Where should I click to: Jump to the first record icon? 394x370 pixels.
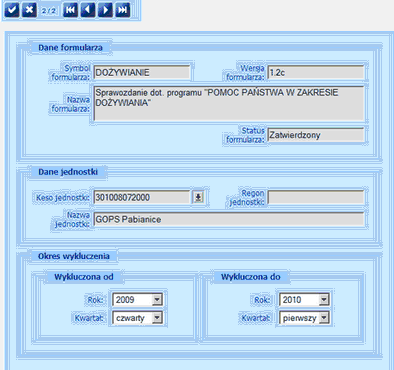click(x=70, y=10)
